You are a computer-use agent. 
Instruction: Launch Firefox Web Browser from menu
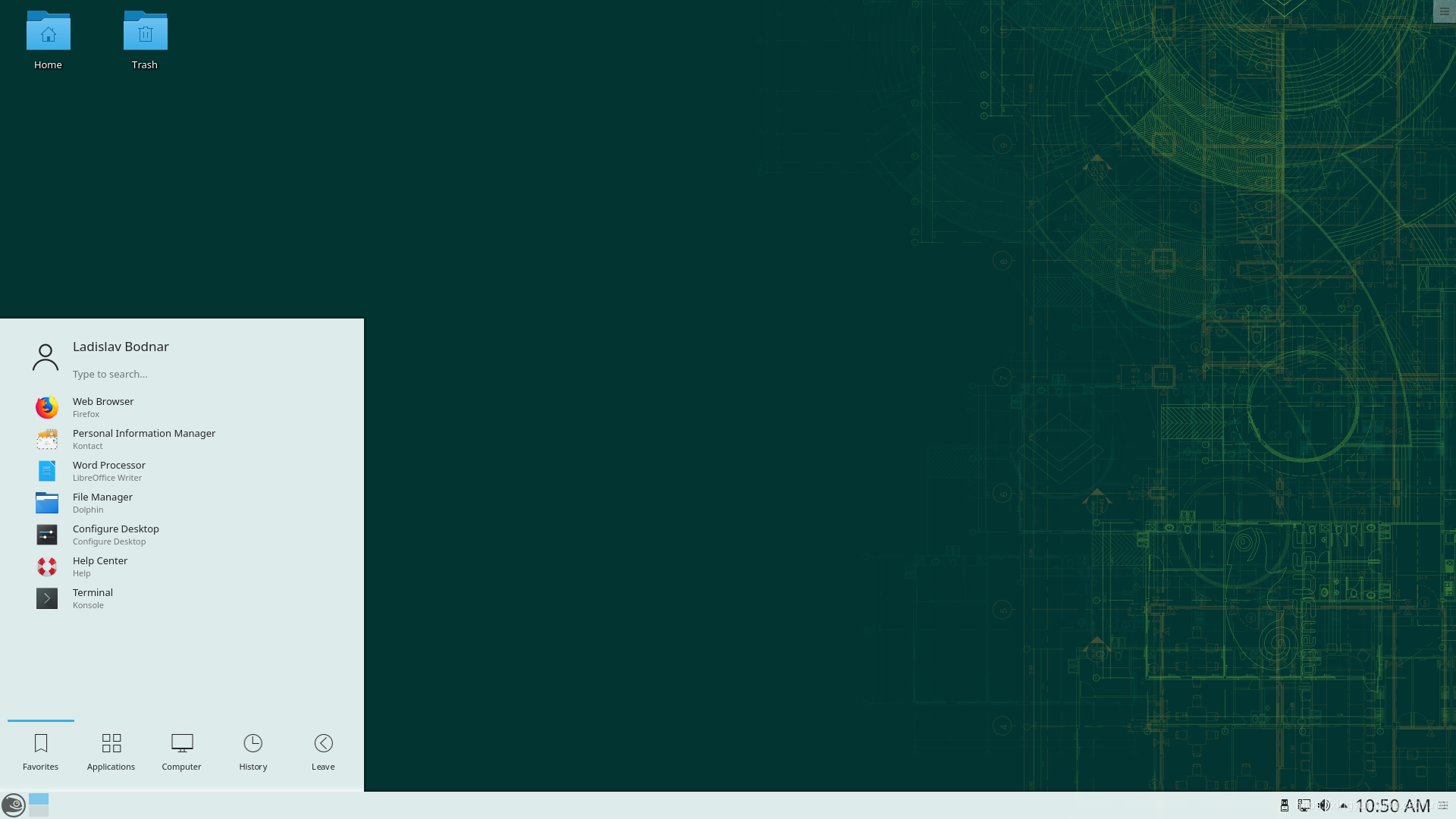[x=103, y=407]
